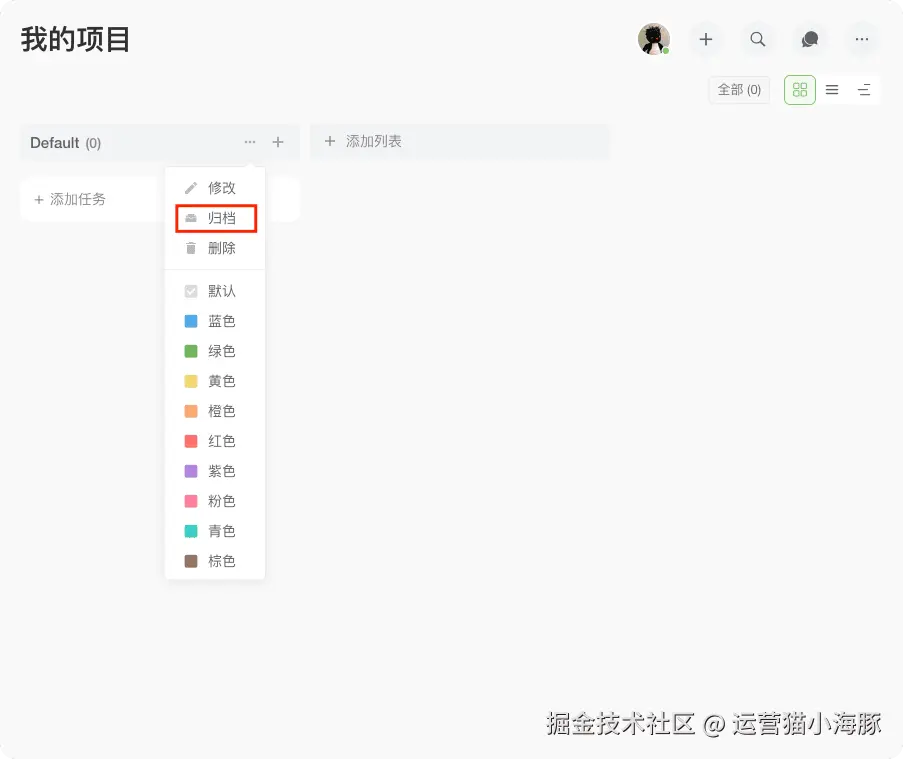Select 修改 from the list menu

[x=215, y=188]
